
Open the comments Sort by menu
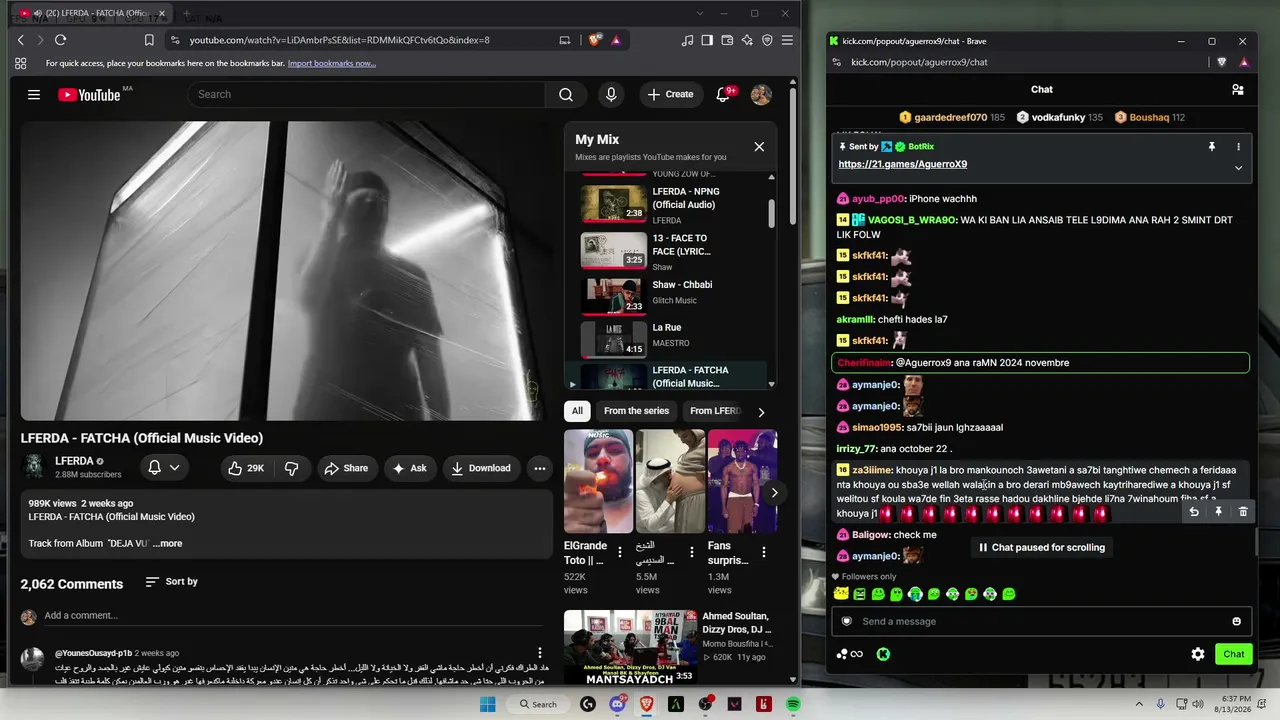pyautogui.click(x=171, y=581)
